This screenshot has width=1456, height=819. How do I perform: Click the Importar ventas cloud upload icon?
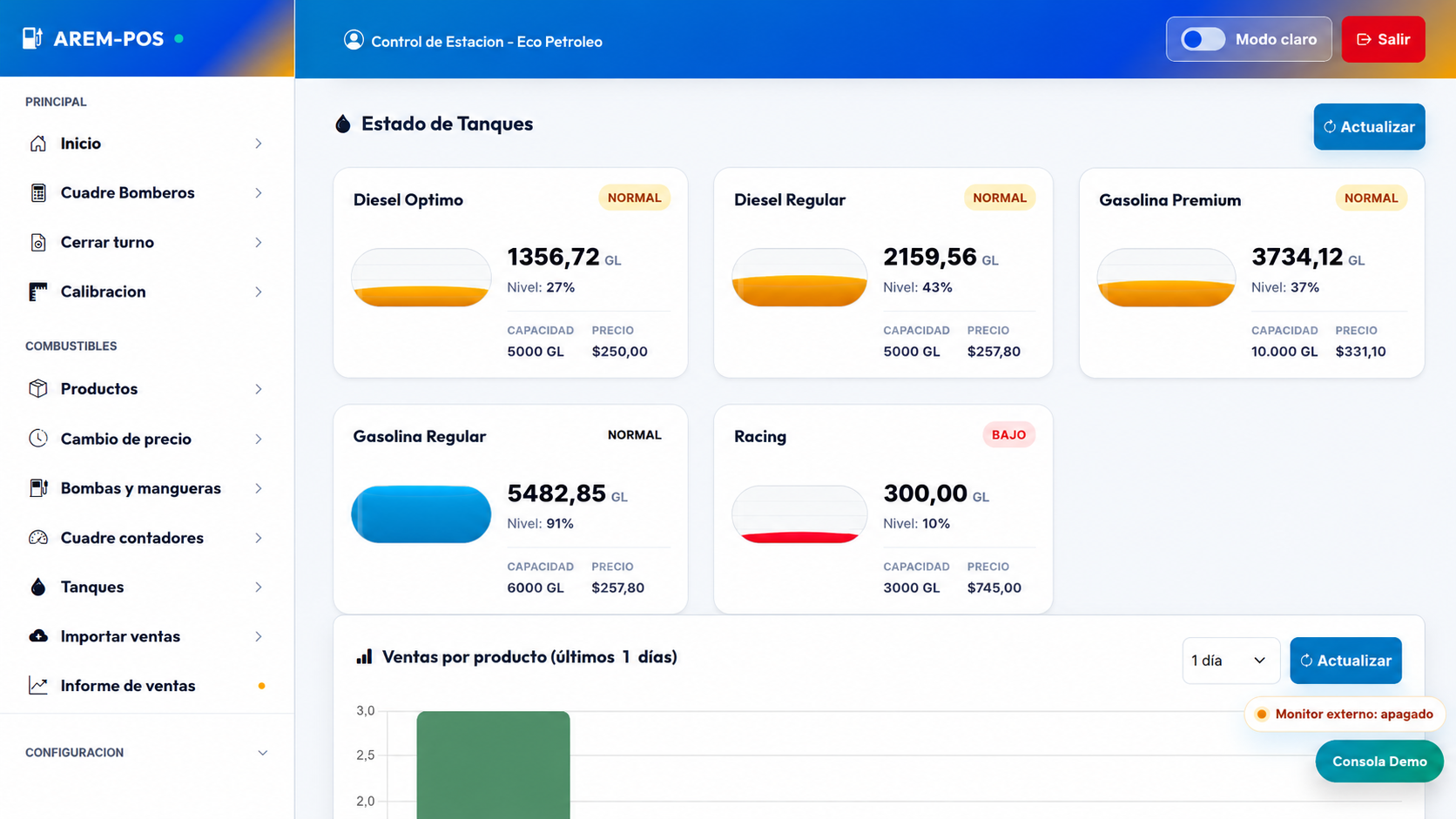click(x=38, y=636)
